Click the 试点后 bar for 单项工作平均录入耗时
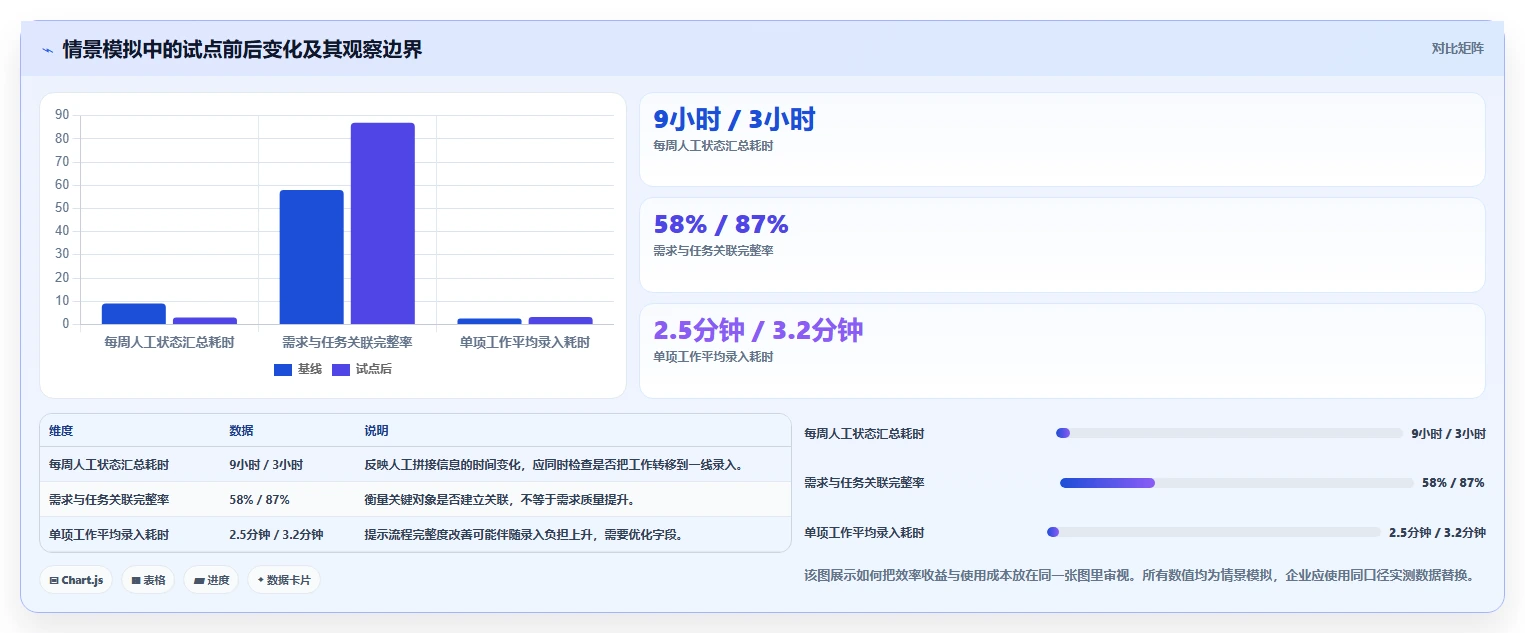Image resolution: width=1525 pixels, height=633 pixels. [x=561, y=321]
